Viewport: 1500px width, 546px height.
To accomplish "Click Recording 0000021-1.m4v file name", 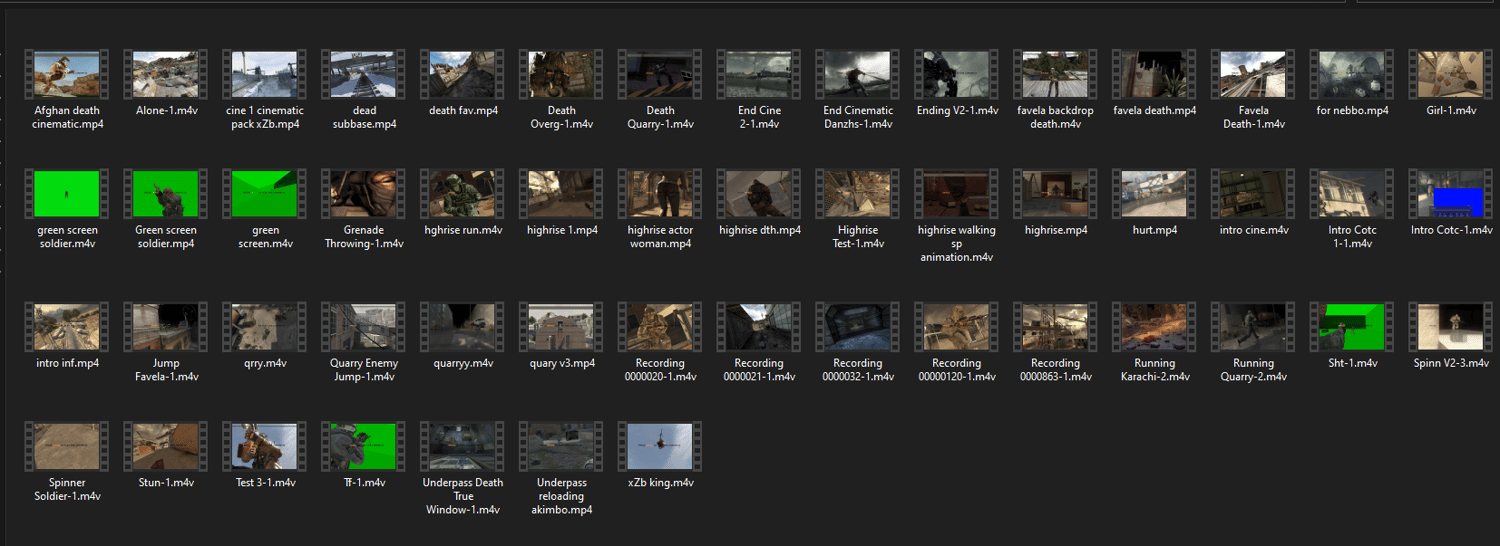I will (760, 370).
